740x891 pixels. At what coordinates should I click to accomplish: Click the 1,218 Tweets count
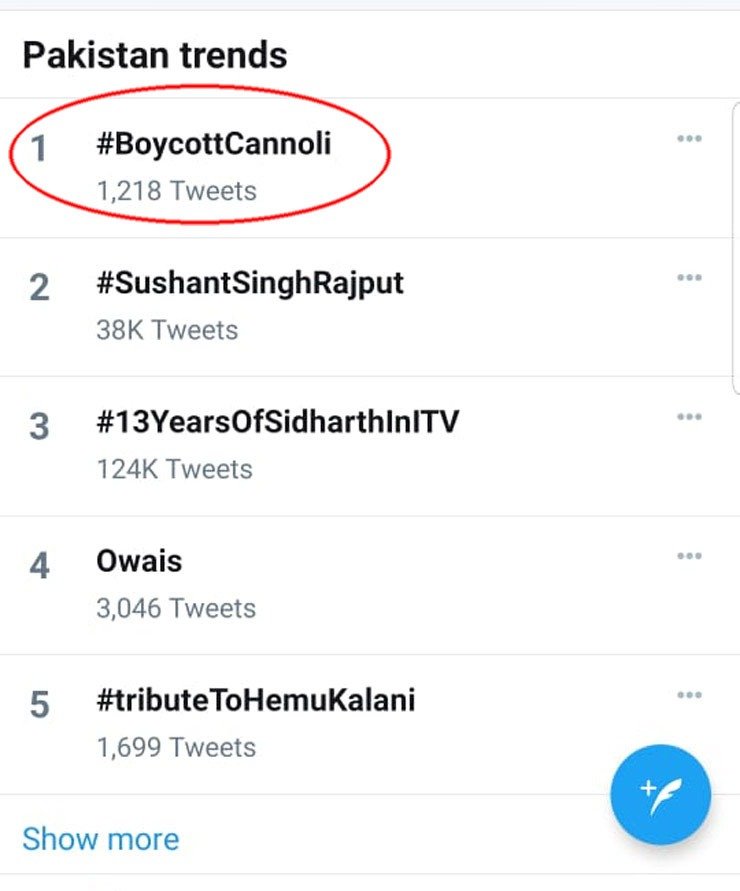[176, 190]
